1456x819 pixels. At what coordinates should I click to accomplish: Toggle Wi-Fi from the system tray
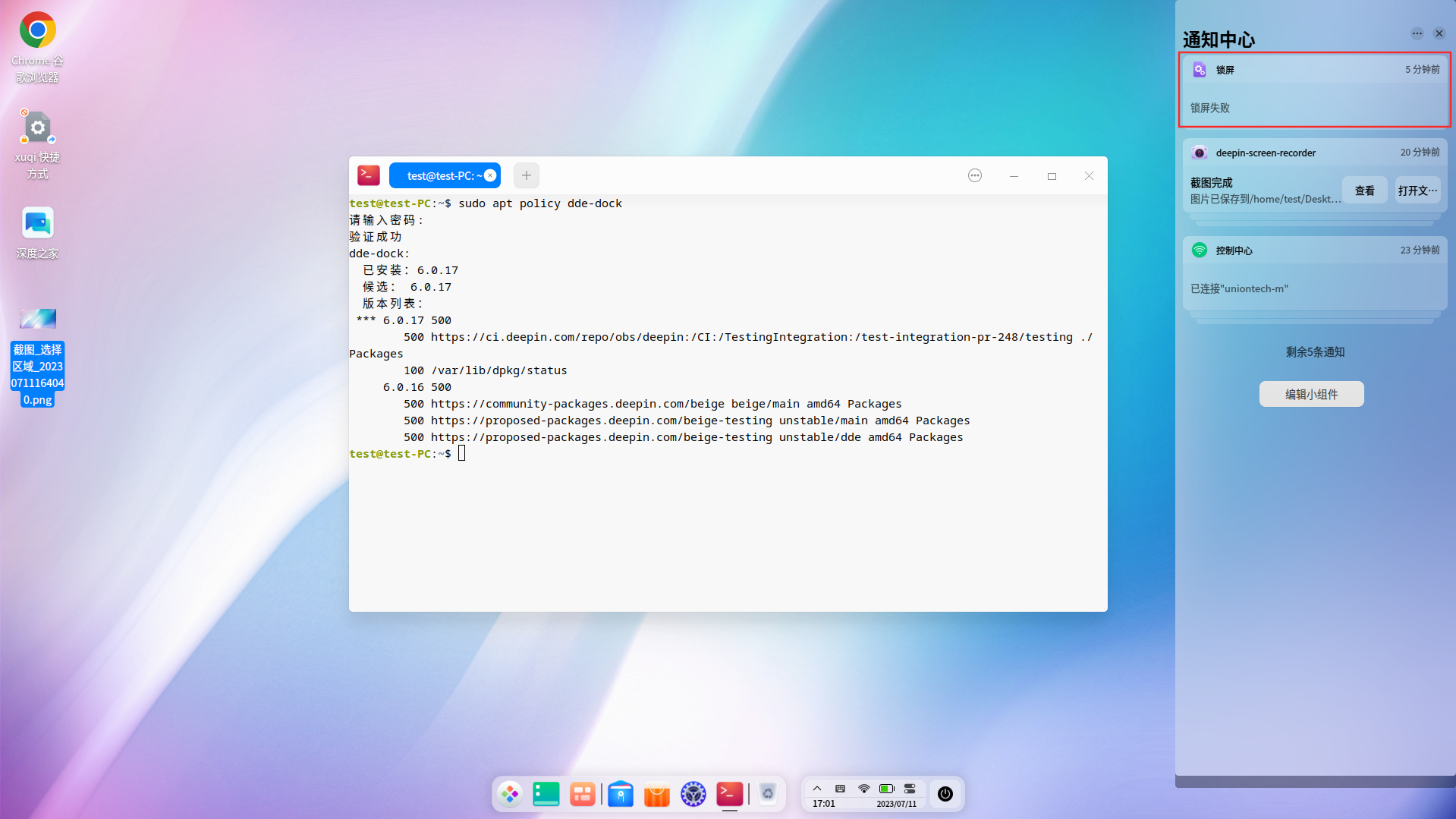click(x=863, y=788)
